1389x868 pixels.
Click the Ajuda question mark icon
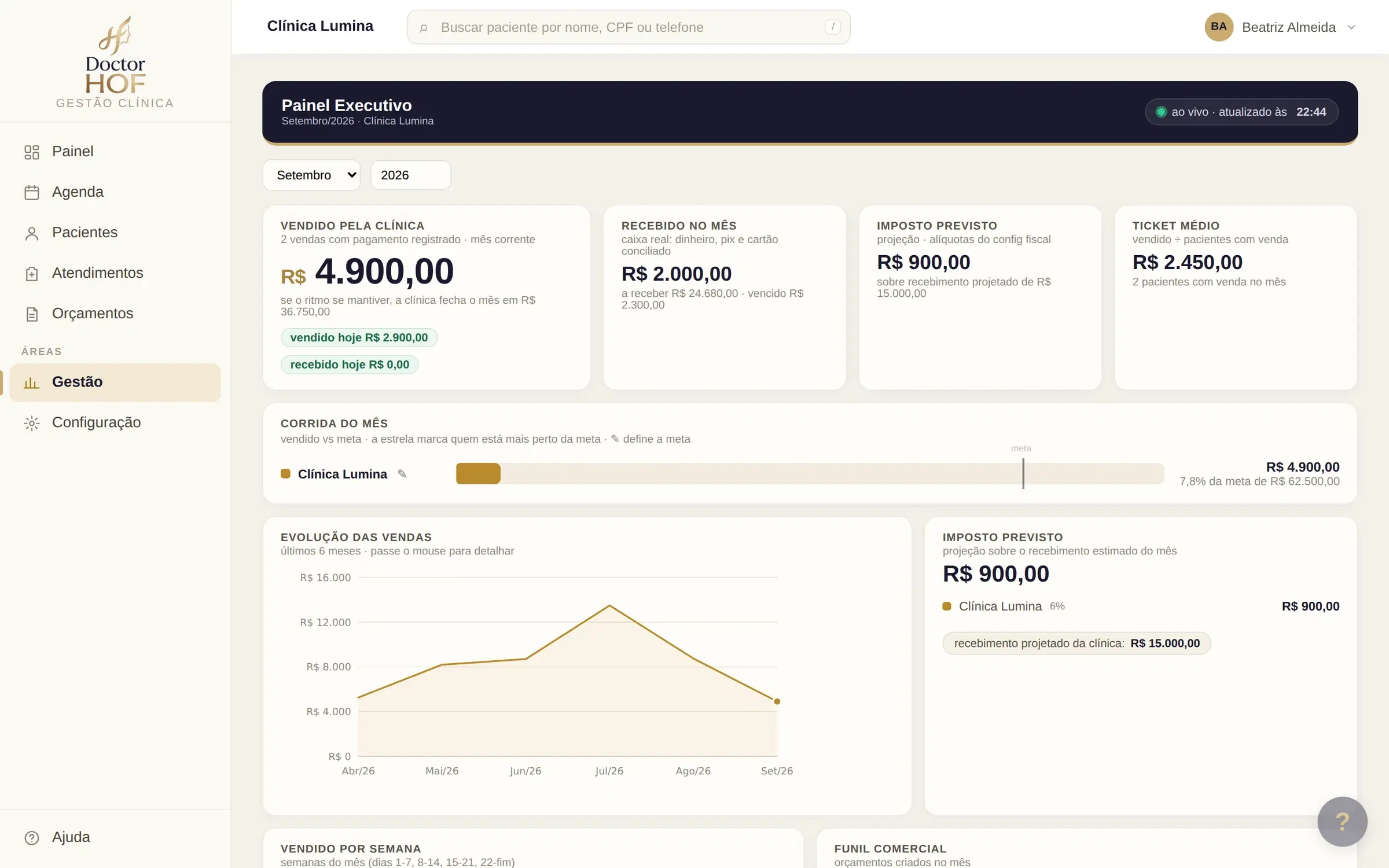pyautogui.click(x=32, y=837)
